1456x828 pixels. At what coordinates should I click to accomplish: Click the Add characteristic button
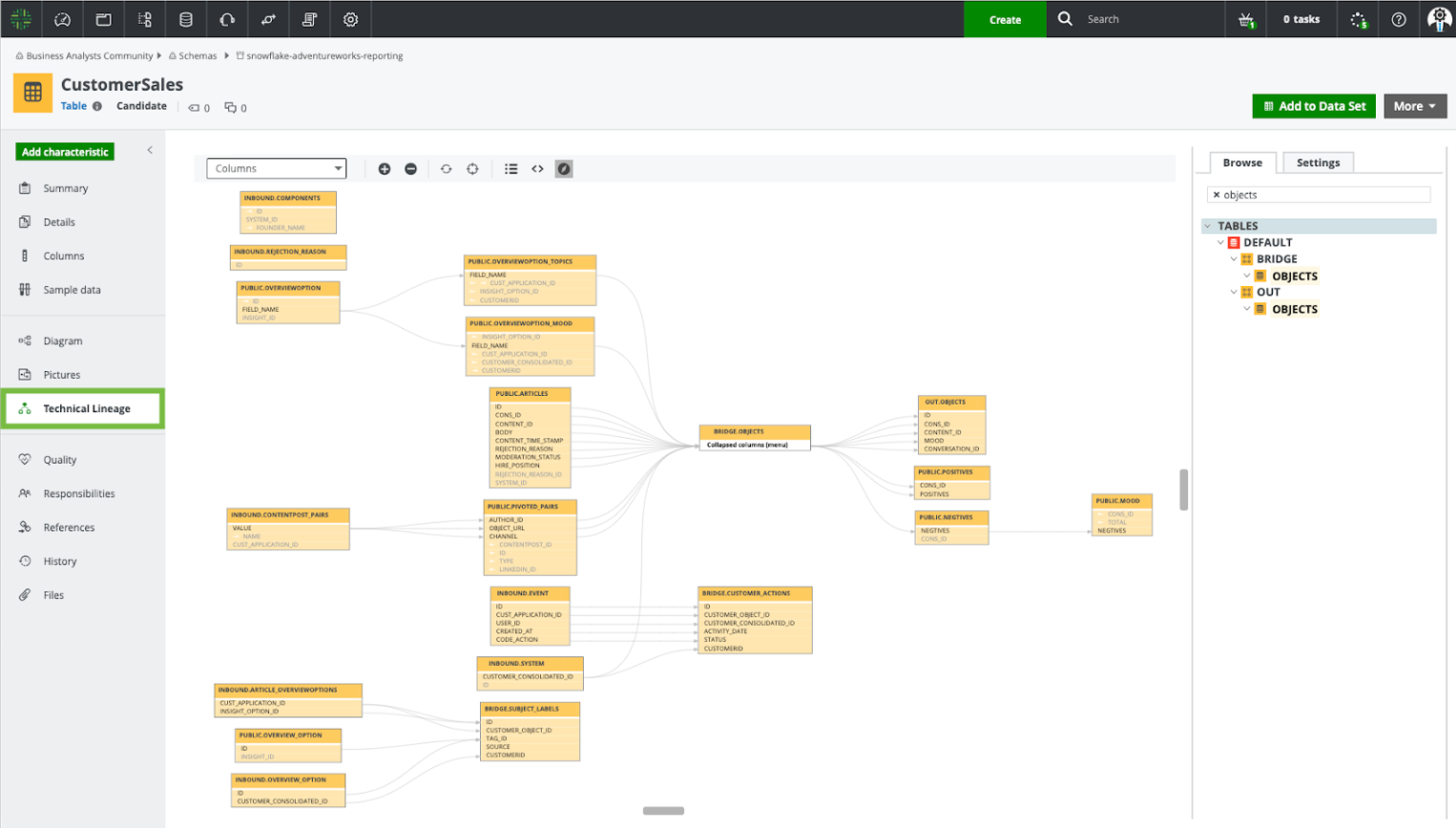[x=65, y=152]
